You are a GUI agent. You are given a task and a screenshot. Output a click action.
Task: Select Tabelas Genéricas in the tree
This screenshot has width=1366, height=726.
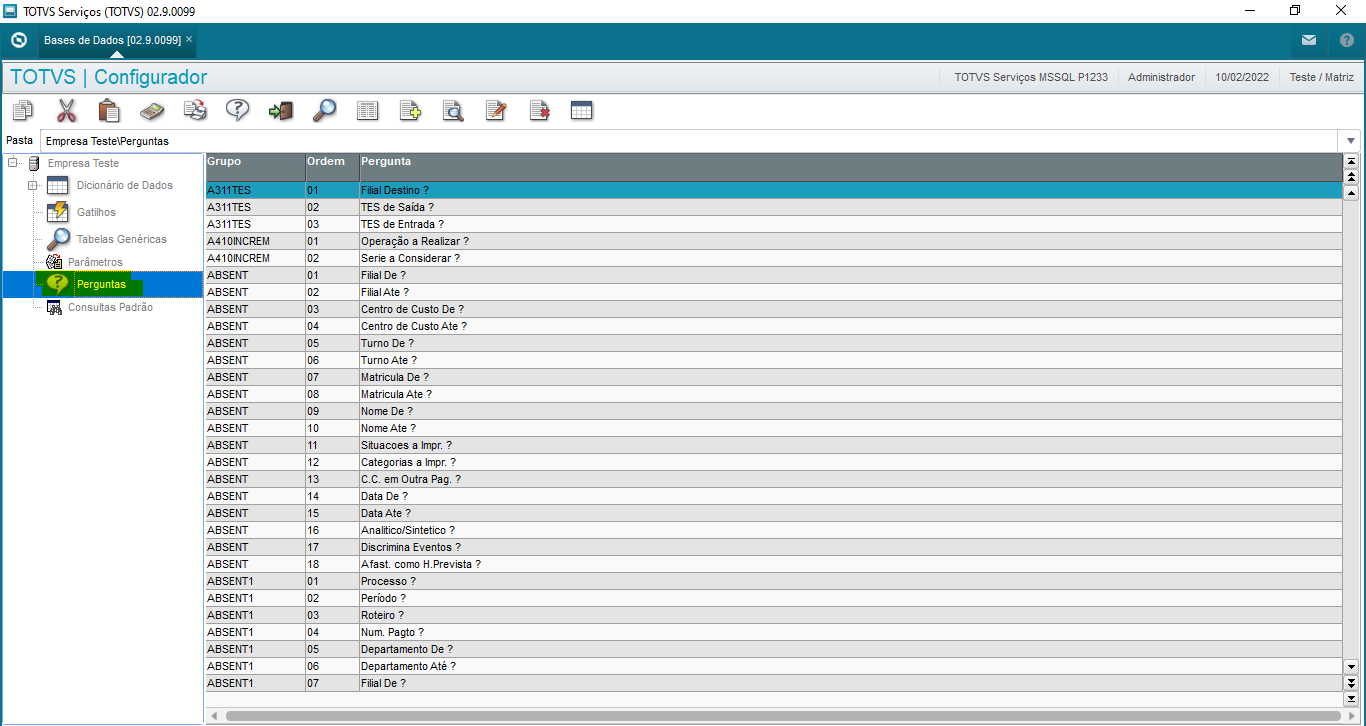point(122,239)
